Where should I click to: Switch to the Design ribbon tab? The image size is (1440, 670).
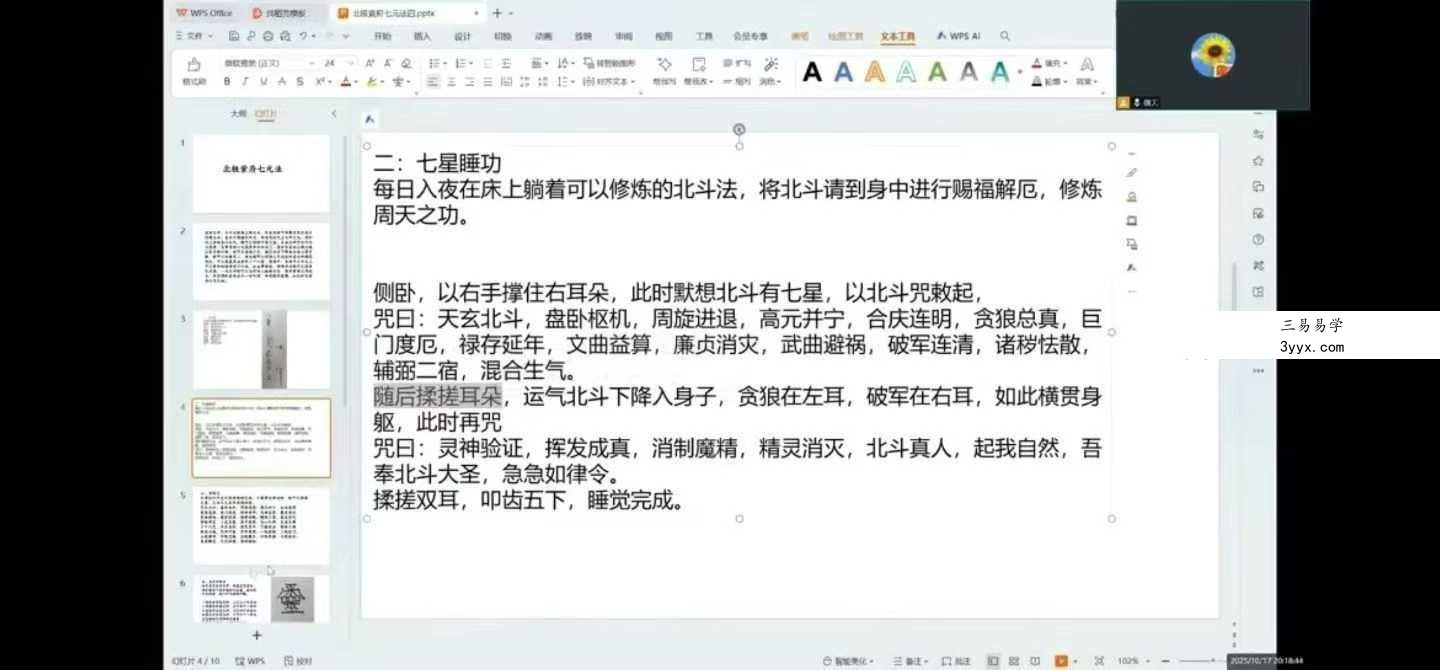point(462,36)
